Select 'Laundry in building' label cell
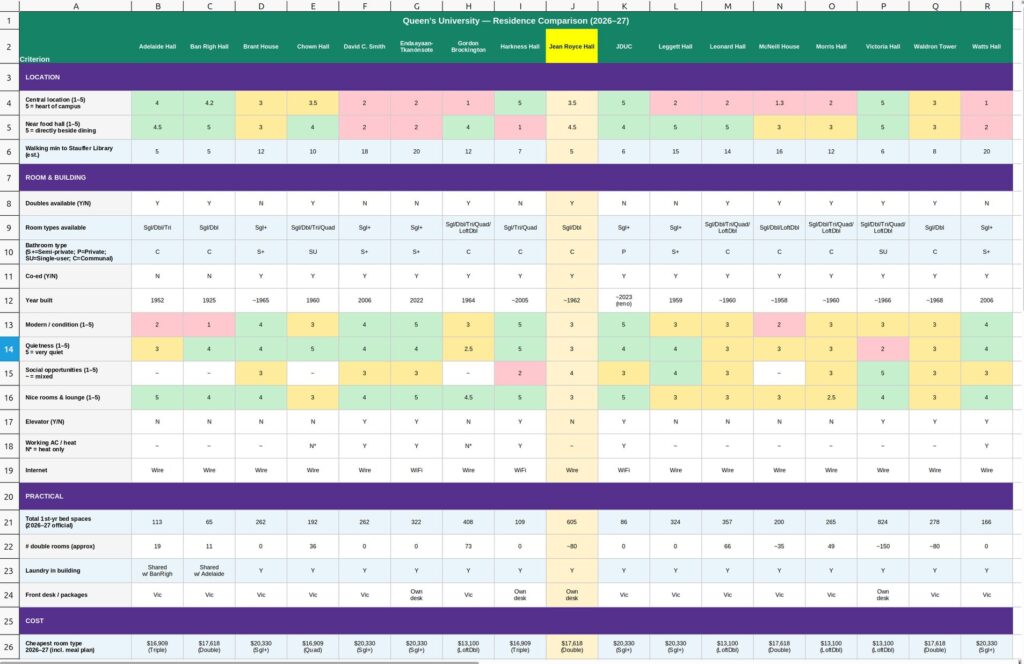Screen dimensions: 1024x664 click(x=76, y=571)
